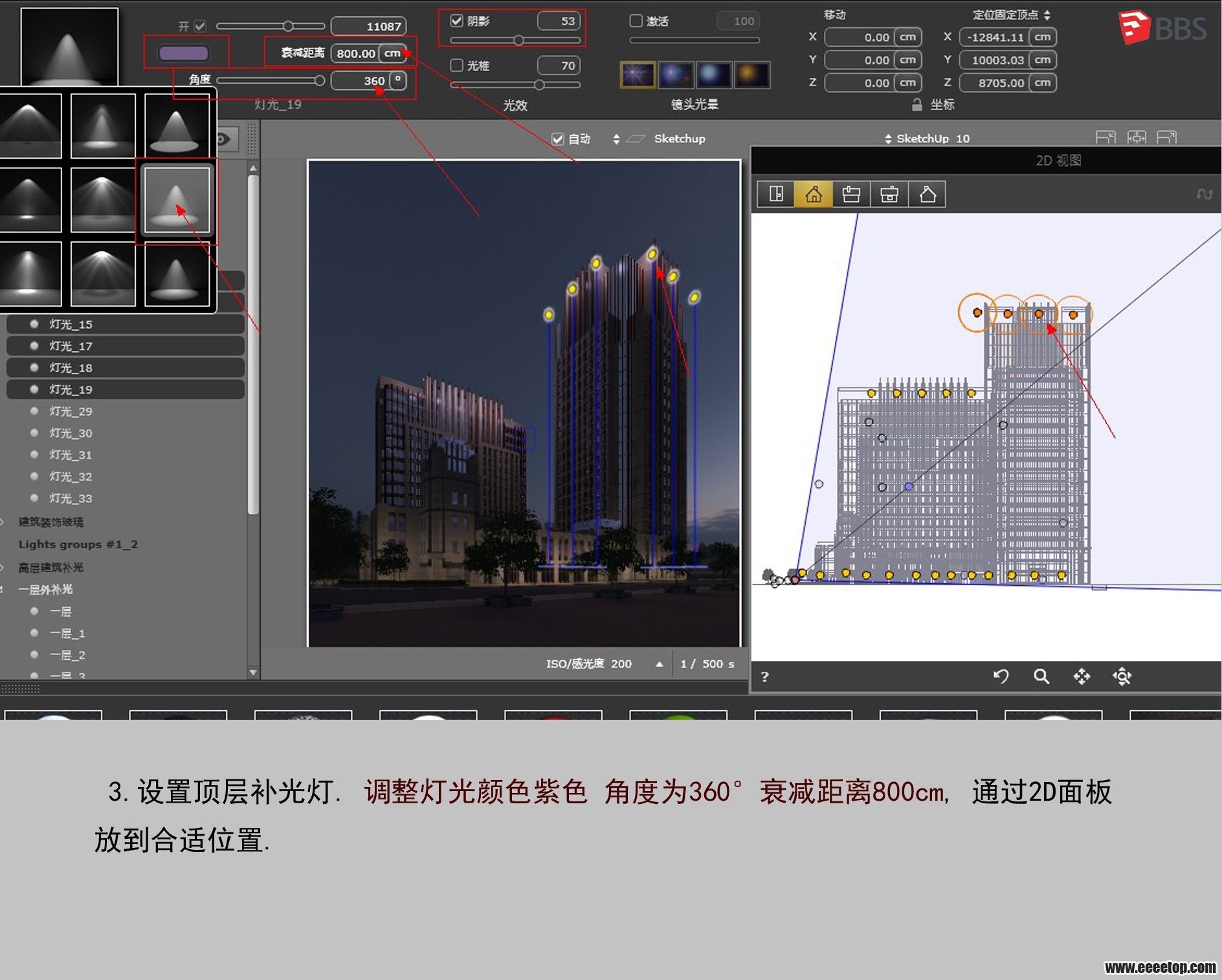Activate the four-arrow pan tool in 2D view
The width and height of the screenshot is (1222, 980).
(1082, 676)
